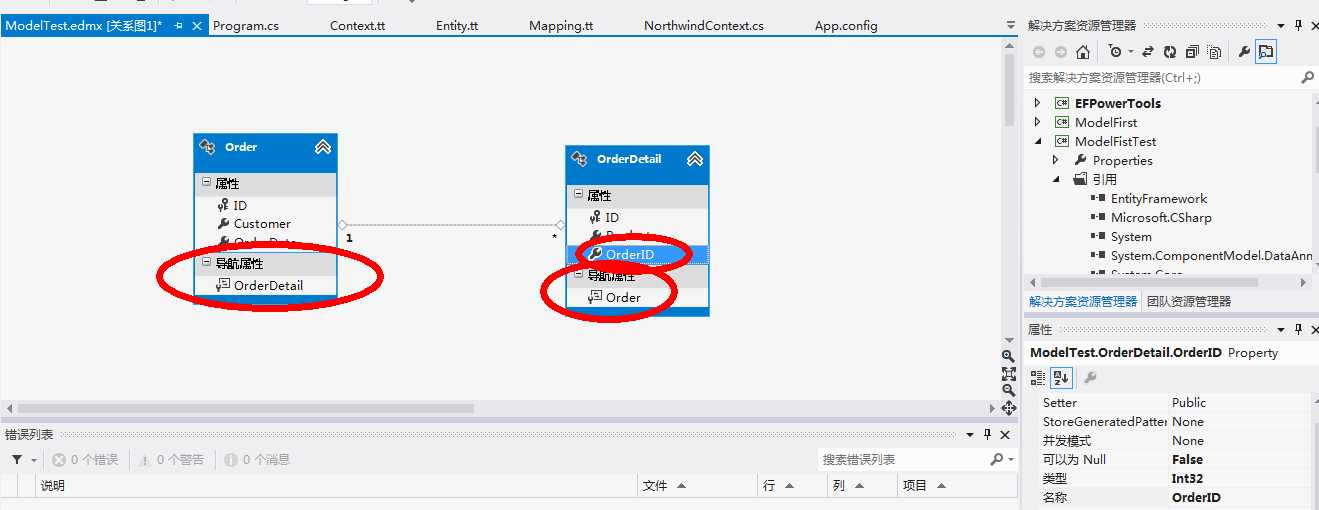The width and height of the screenshot is (1319, 510).
Task: Click the property pages wrench in Properties panel
Action: pos(1090,377)
